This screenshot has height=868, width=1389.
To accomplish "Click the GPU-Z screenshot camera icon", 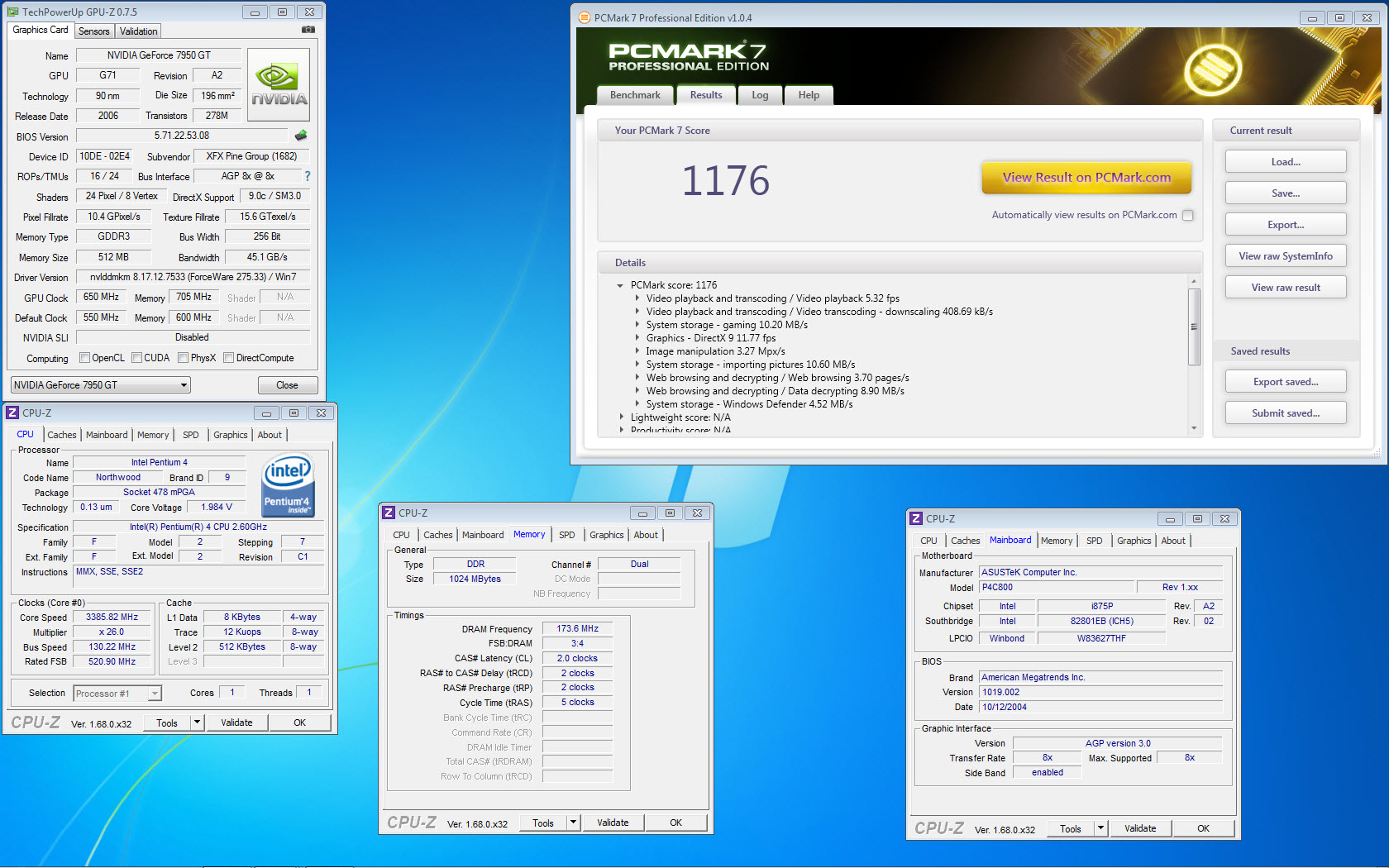I will [x=308, y=30].
